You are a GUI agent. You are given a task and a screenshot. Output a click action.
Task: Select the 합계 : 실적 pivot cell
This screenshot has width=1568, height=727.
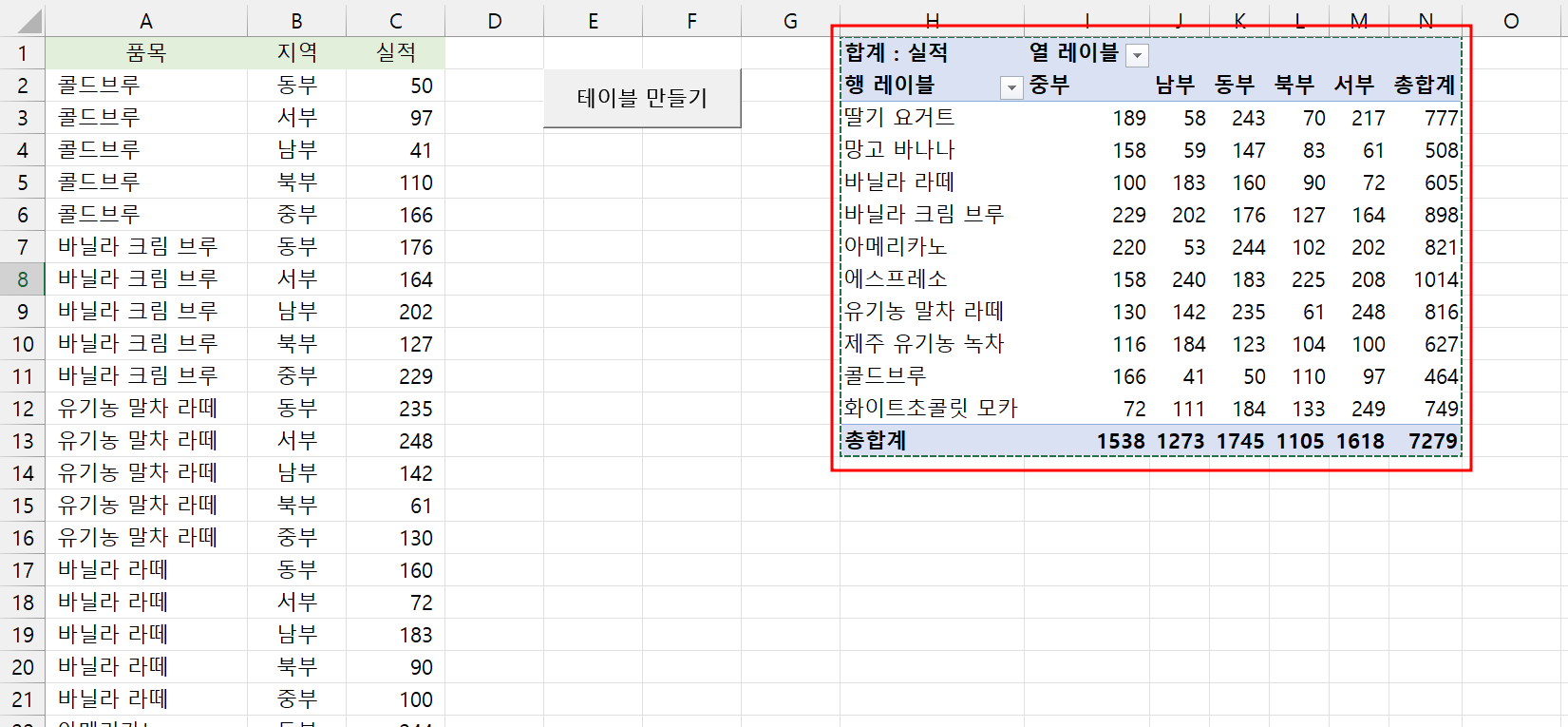(x=897, y=53)
